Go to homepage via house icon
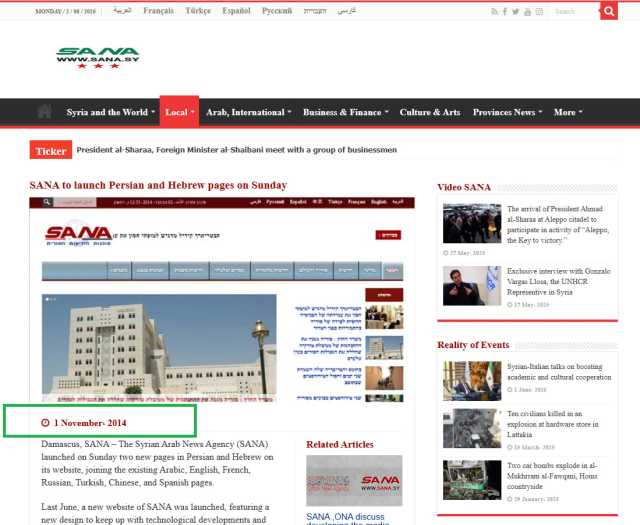This screenshot has width=640, height=525. [x=44, y=111]
